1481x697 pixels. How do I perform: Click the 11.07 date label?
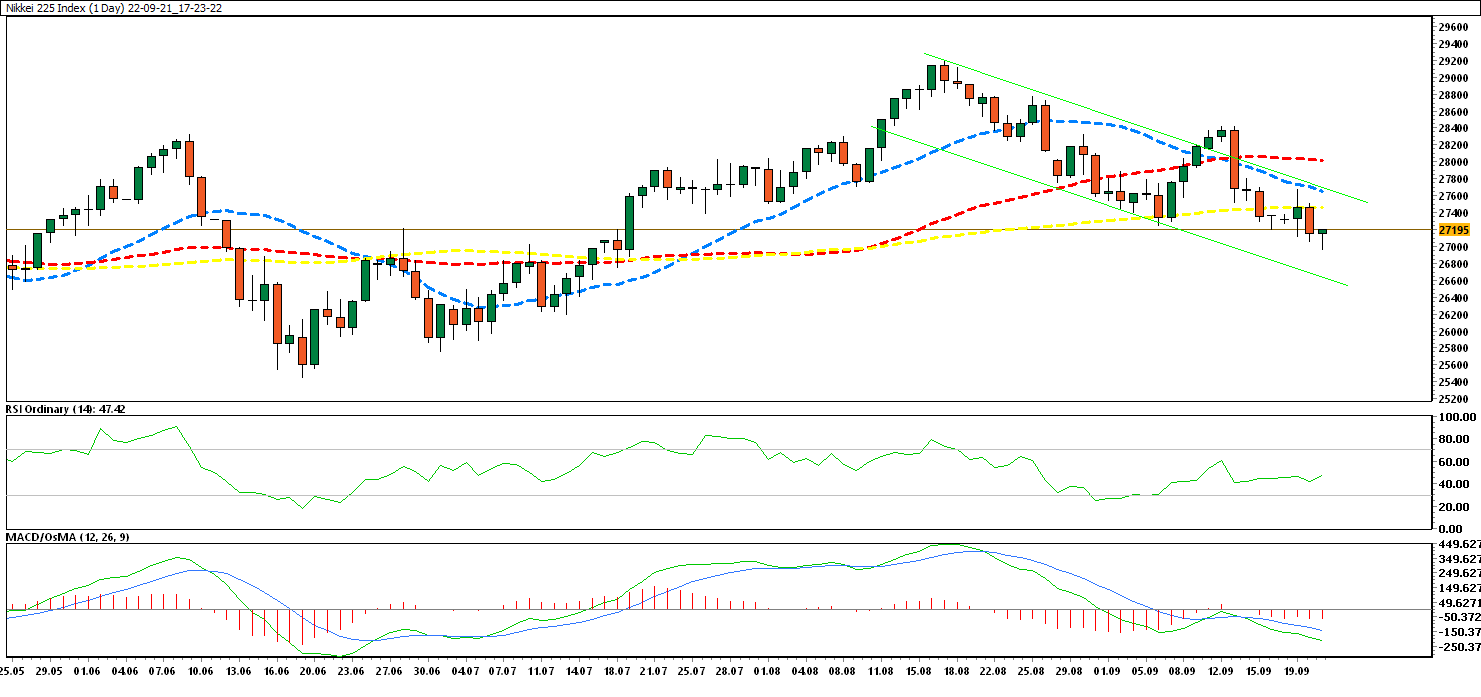point(541,673)
